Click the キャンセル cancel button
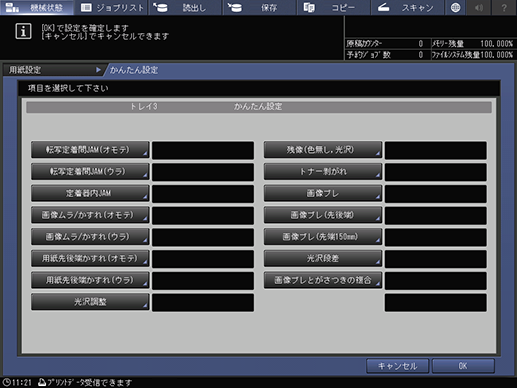This screenshot has height=388, width=517. [397, 366]
